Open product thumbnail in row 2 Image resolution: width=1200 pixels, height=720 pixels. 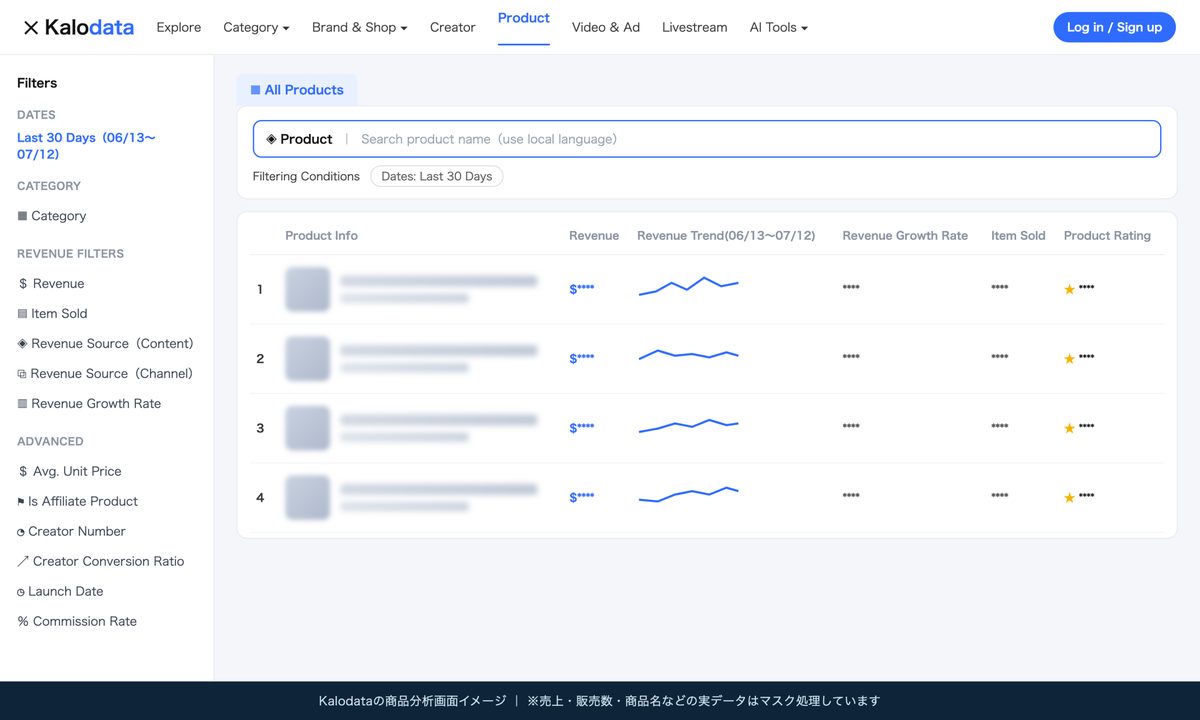308,359
